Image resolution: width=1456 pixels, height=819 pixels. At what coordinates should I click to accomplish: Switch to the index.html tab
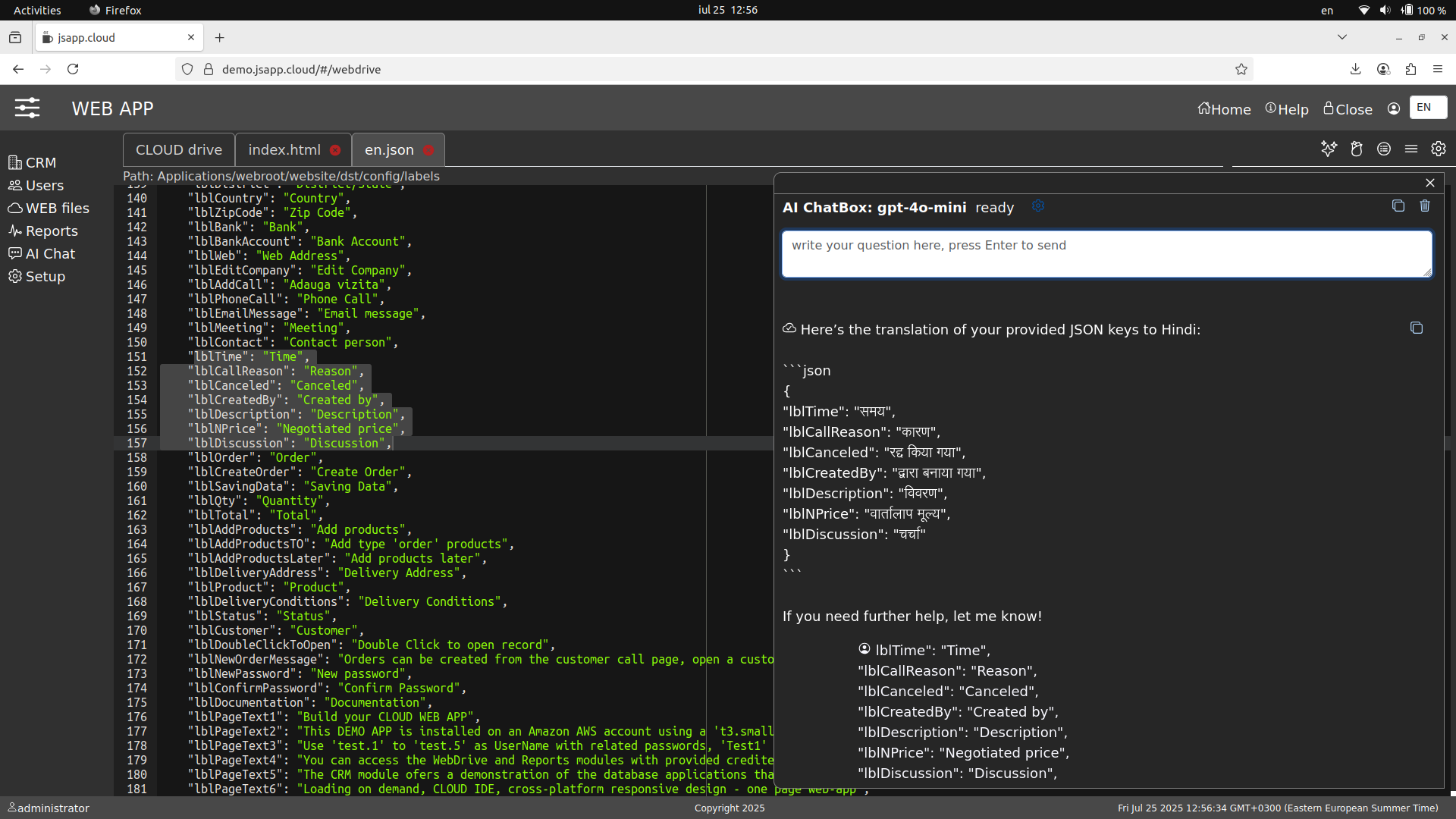tap(284, 150)
